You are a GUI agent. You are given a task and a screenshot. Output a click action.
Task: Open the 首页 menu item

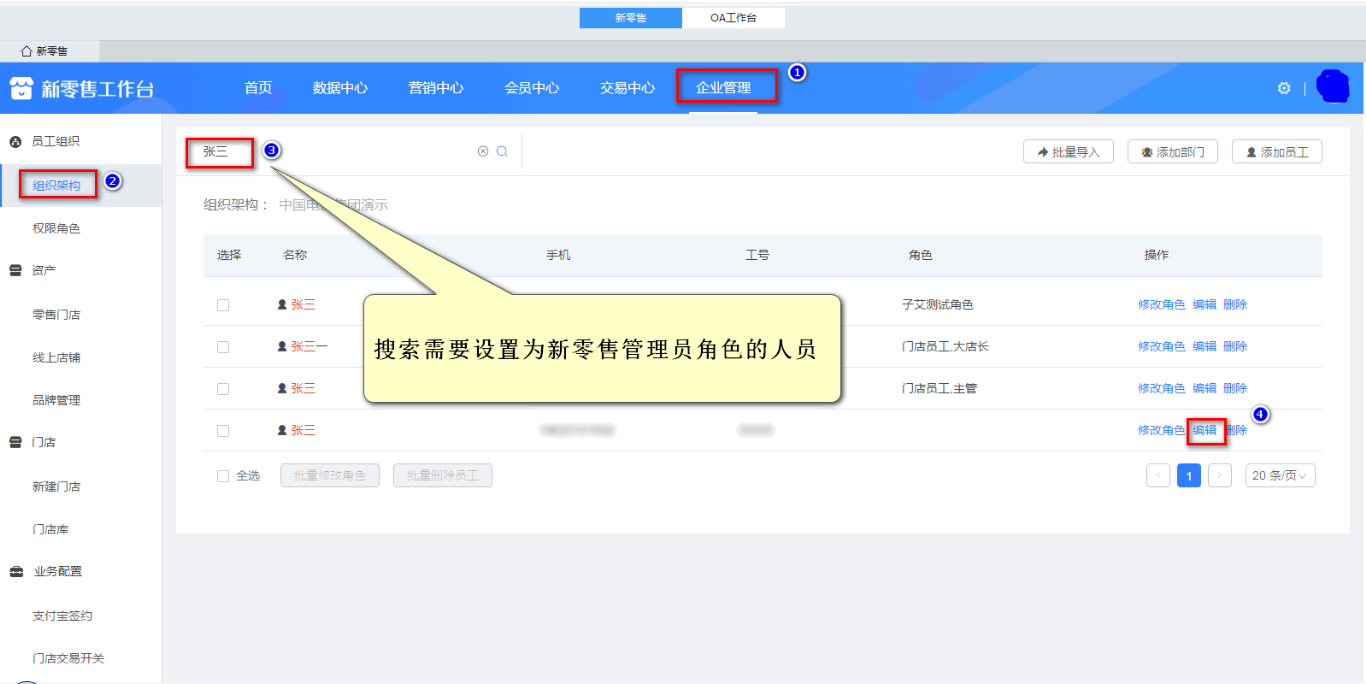258,88
